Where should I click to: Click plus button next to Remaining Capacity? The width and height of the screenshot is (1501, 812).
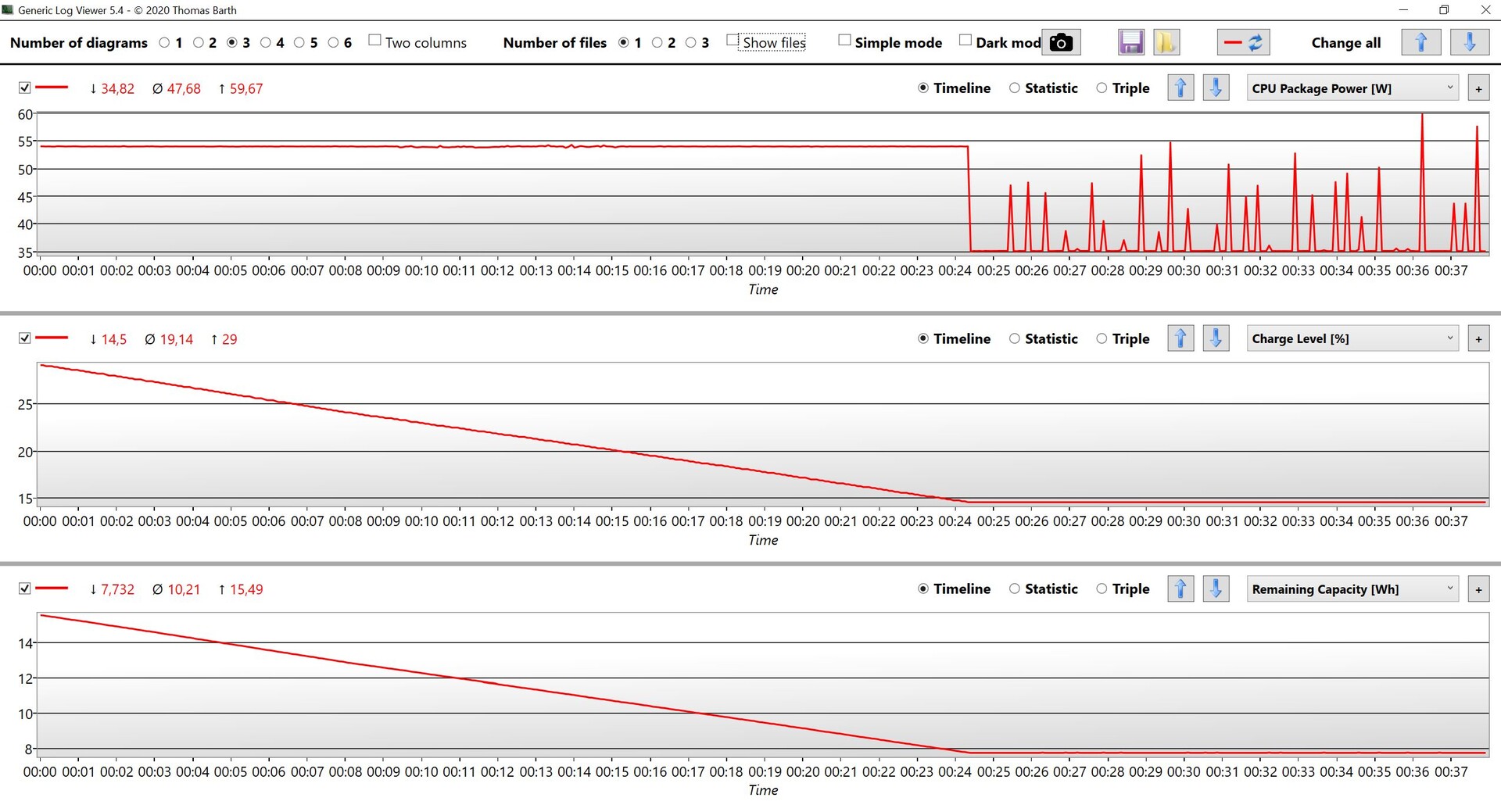tap(1478, 588)
